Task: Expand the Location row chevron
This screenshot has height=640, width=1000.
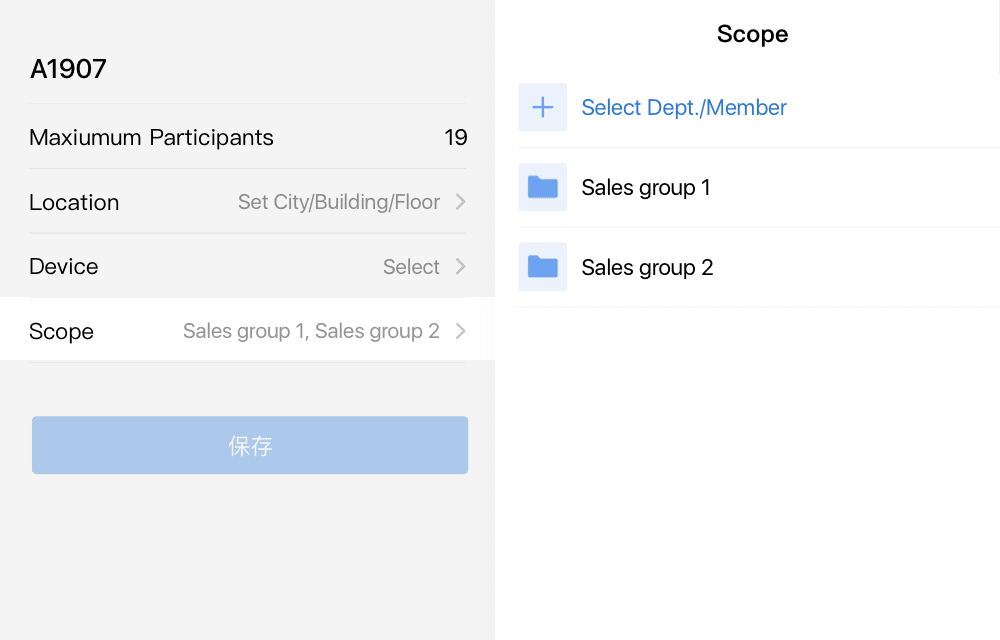Action: [460, 202]
